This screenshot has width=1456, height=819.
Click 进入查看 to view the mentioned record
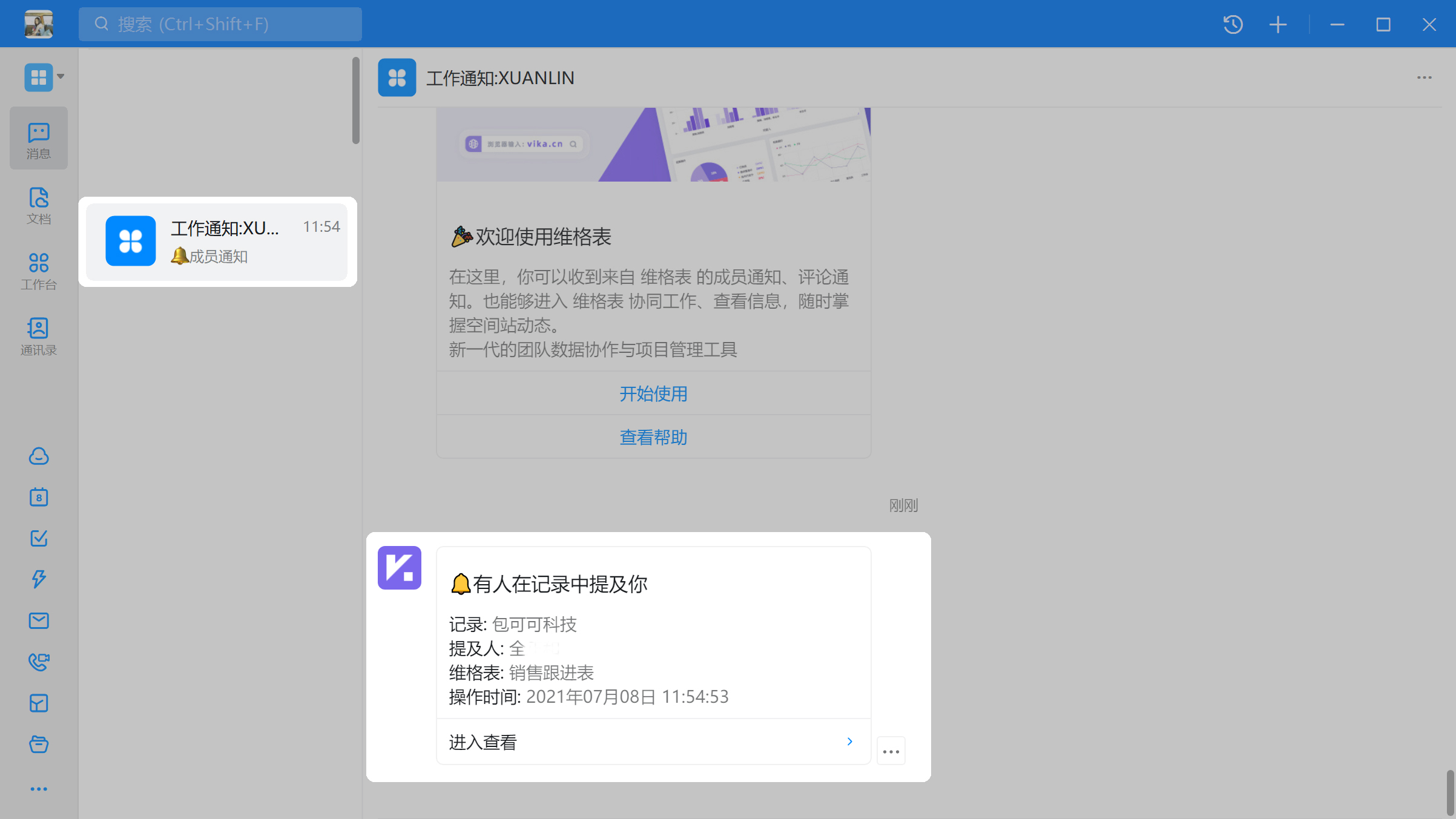point(653,742)
